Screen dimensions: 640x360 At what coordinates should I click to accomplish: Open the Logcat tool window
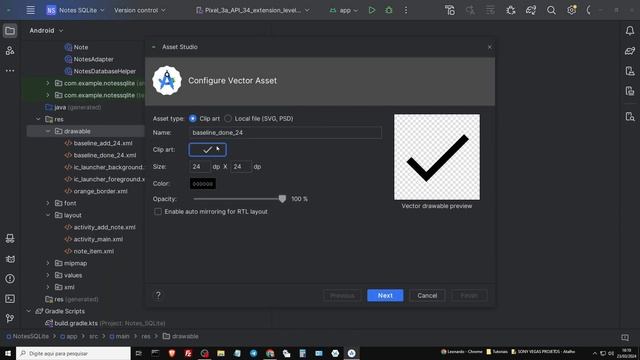(10, 259)
